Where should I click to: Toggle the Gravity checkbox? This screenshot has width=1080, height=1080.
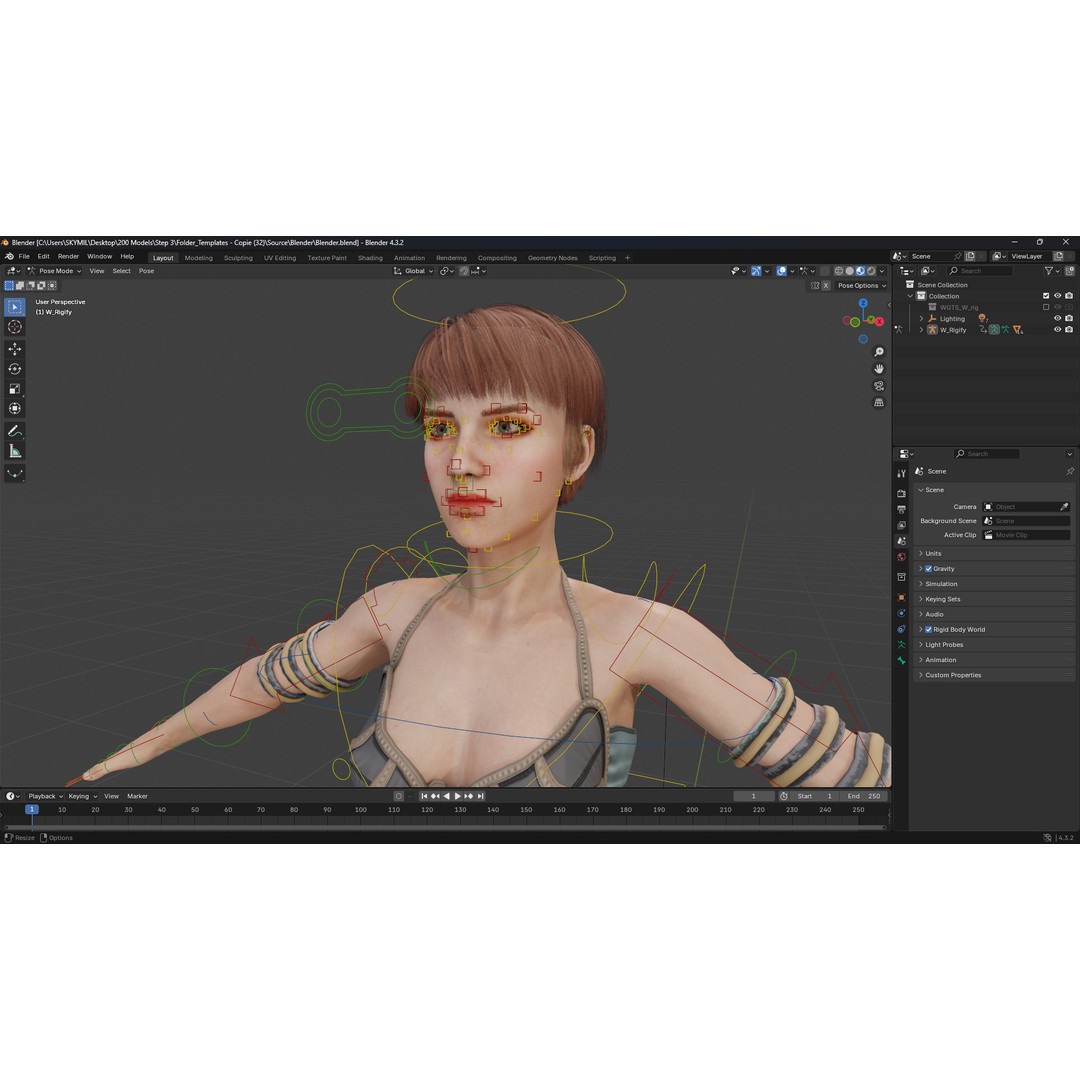(928, 569)
